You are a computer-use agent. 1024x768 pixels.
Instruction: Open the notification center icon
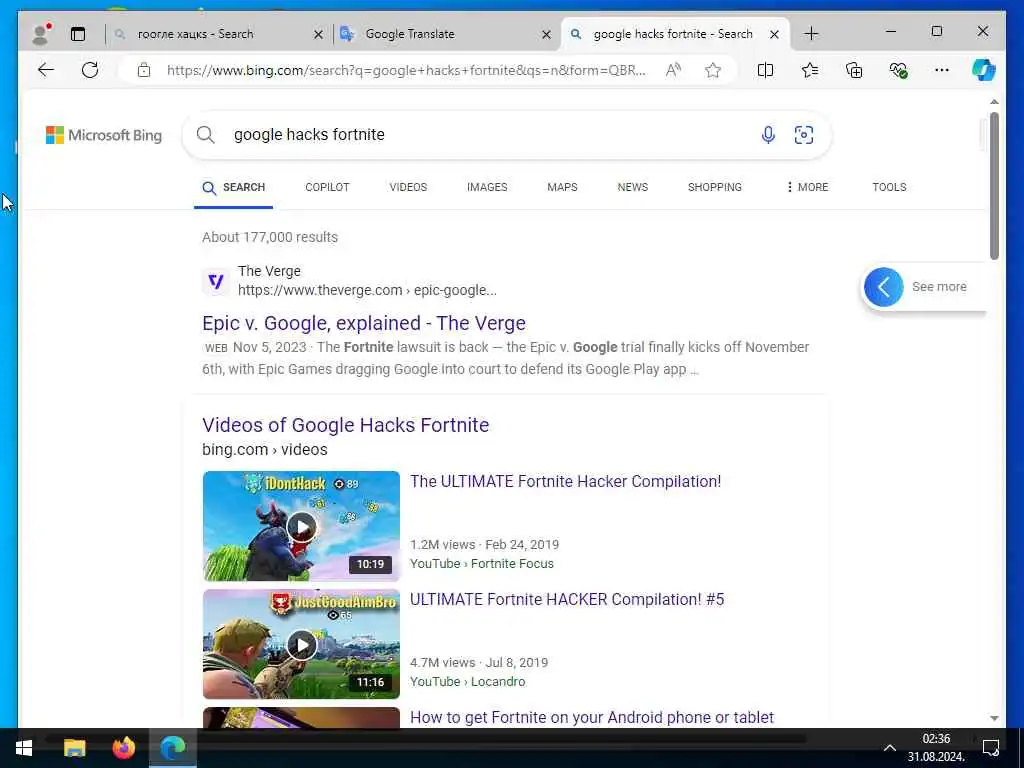(x=991, y=748)
